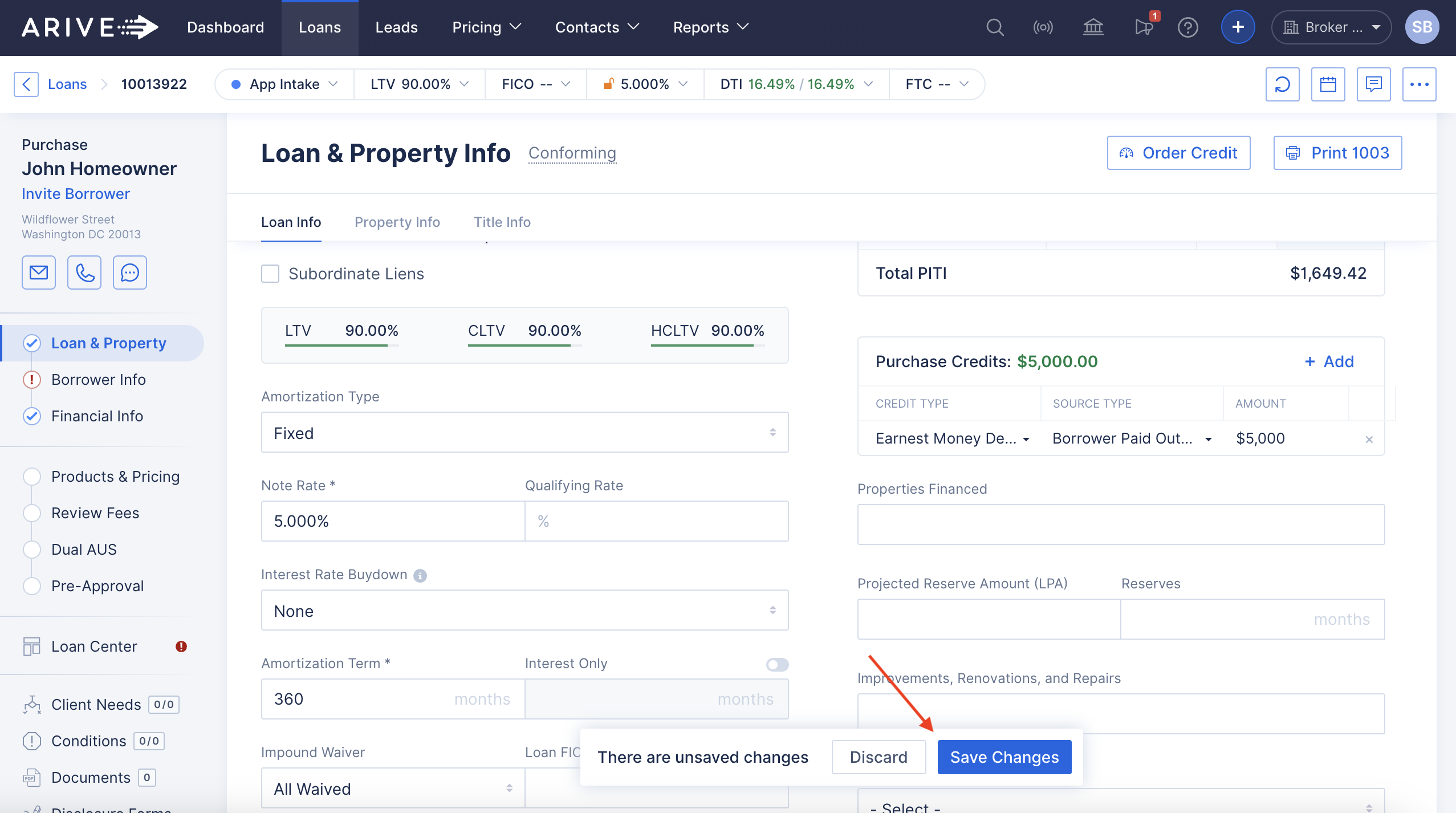
Task: Click the search magnifier icon
Action: 995,27
